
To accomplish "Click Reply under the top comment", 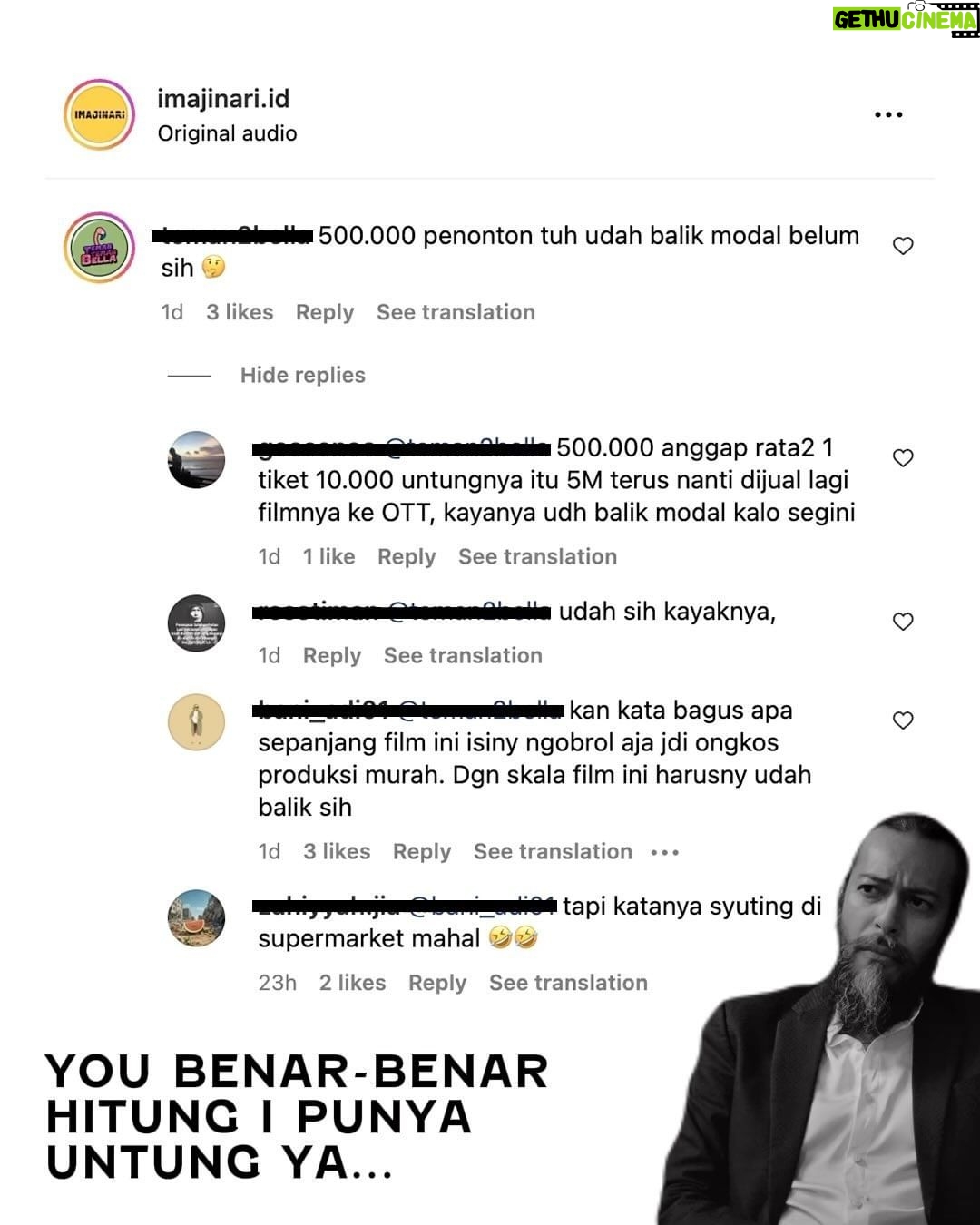I will tap(325, 312).
